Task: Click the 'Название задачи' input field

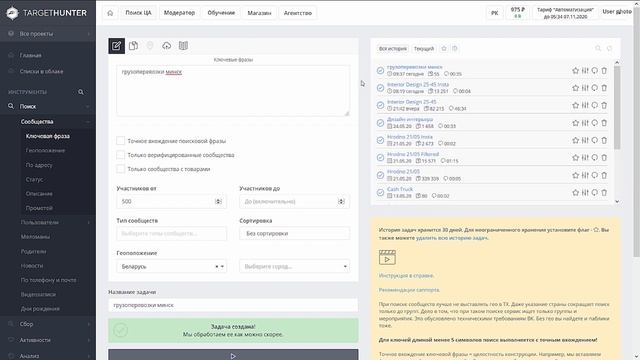Action: (x=233, y=305)
